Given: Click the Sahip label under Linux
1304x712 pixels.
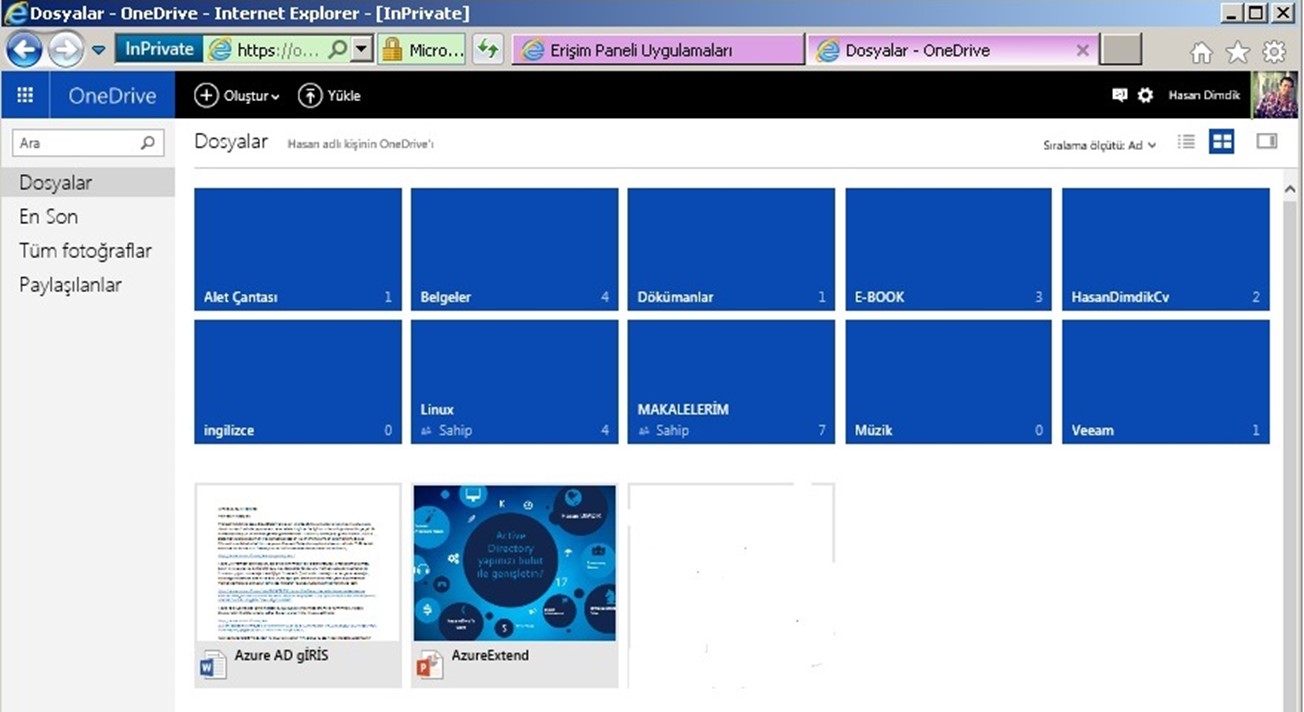Looking at the screenshot, I should point(455,430).
